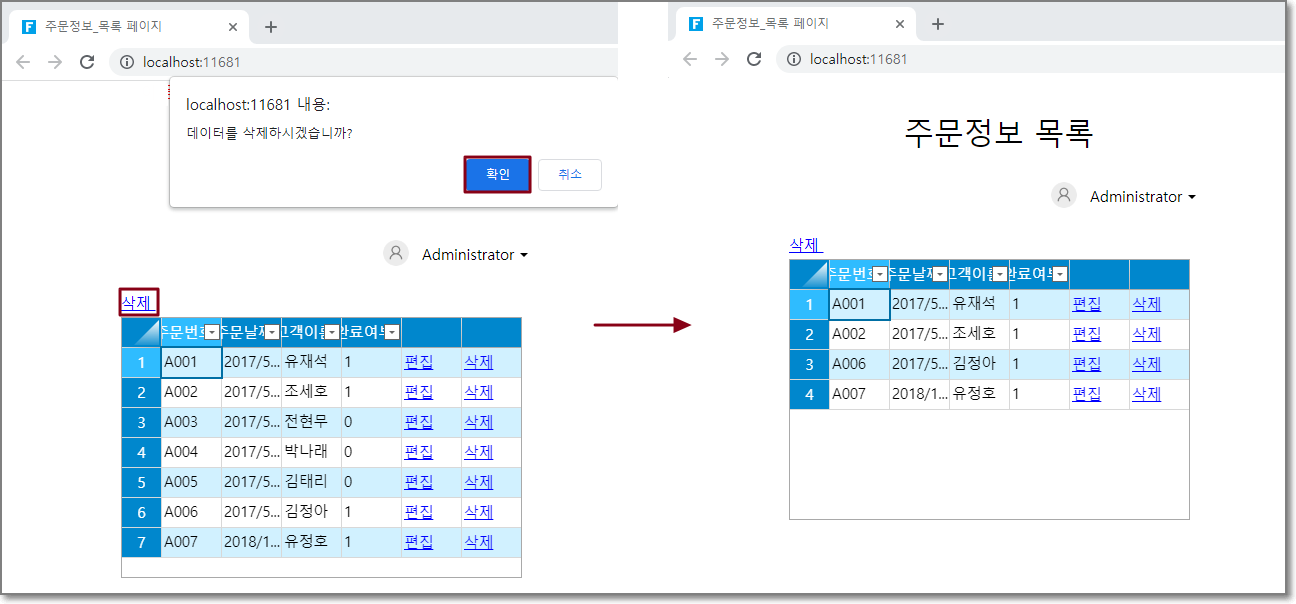Screen dimensions: 1296x604
Task: Click the 편집 link for order A003
Action: (418, 422)
